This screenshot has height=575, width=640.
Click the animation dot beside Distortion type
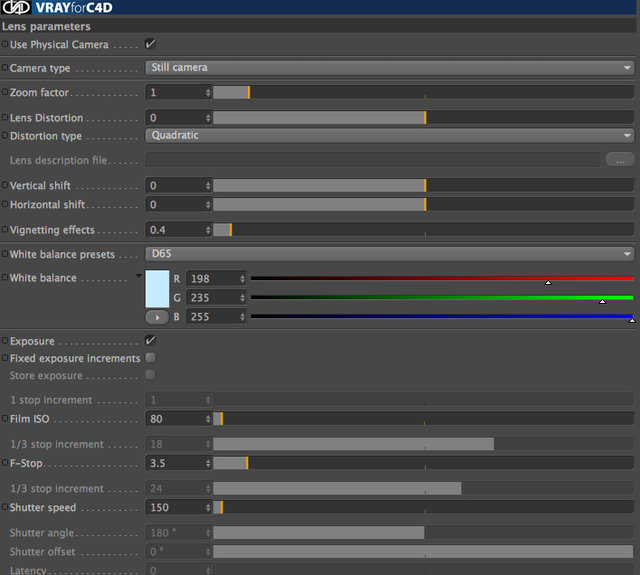point(5,135)
